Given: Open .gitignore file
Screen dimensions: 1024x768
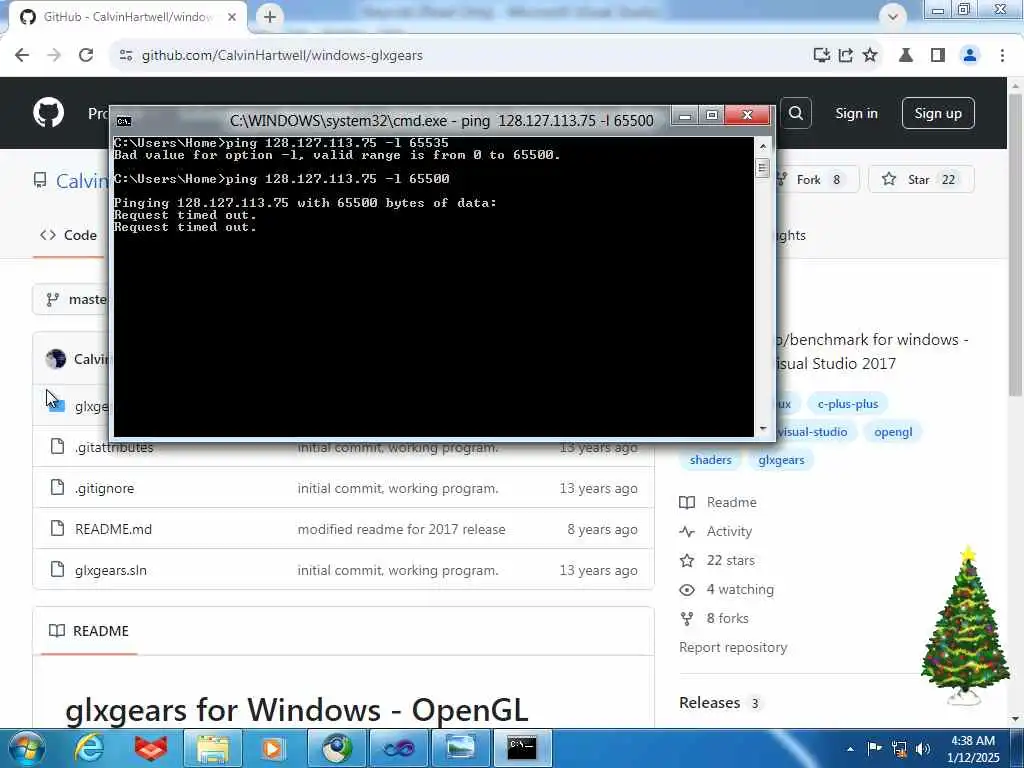Looking at the screenshot, I should coord(104,488).
